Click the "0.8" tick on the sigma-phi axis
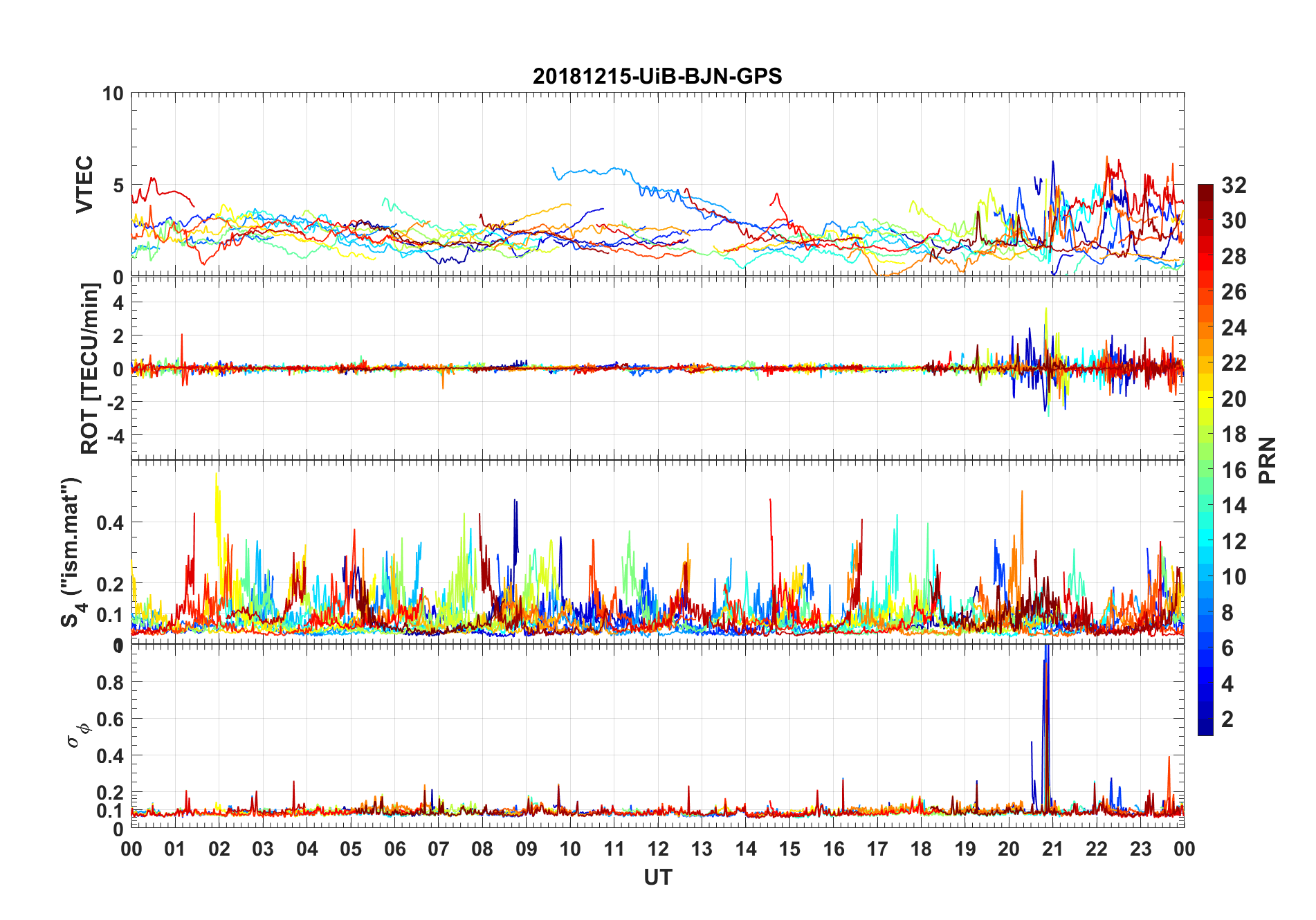 110,682
